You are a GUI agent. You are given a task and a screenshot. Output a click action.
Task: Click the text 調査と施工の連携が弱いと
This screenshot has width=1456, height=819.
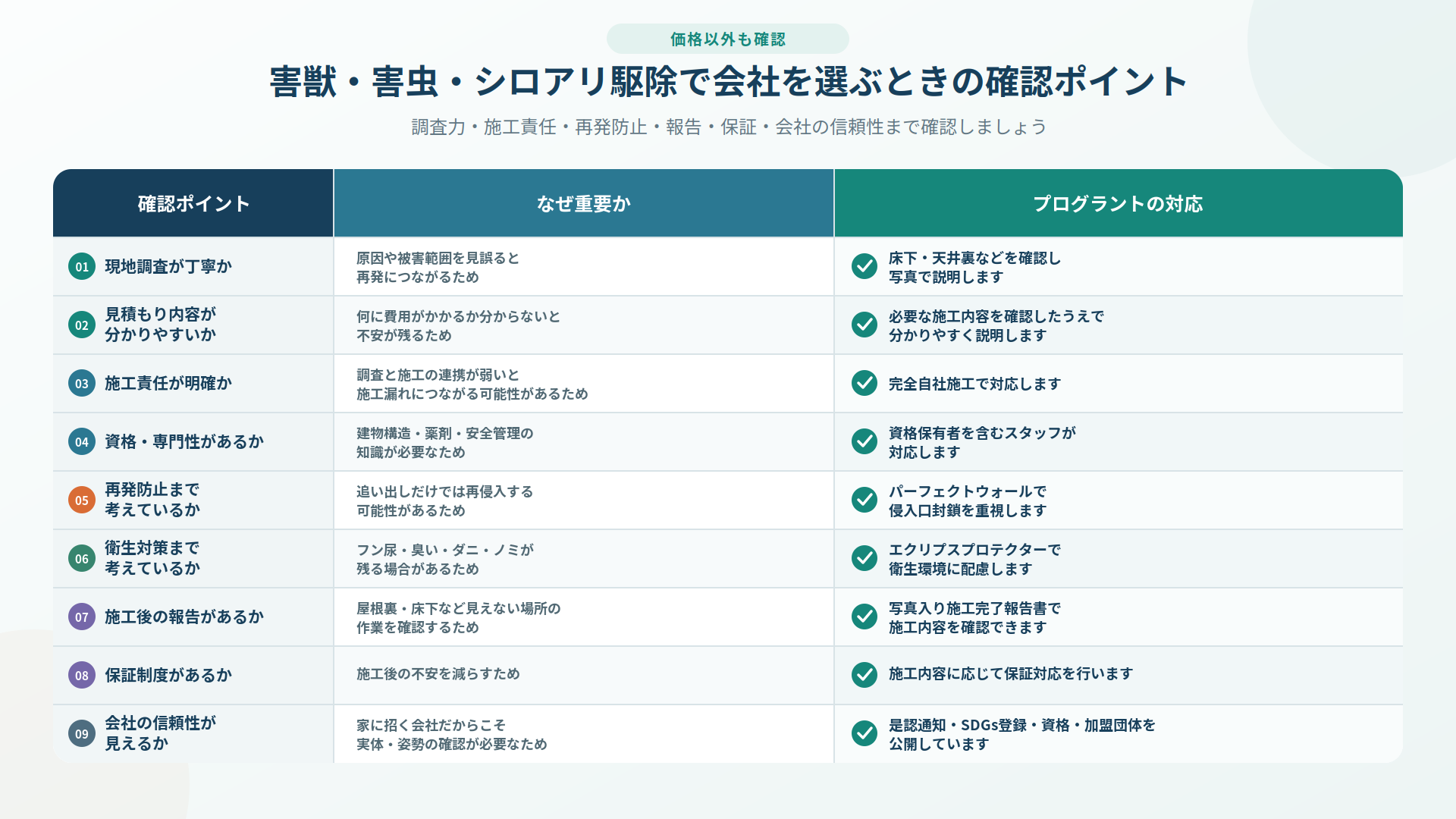point(438,375)
